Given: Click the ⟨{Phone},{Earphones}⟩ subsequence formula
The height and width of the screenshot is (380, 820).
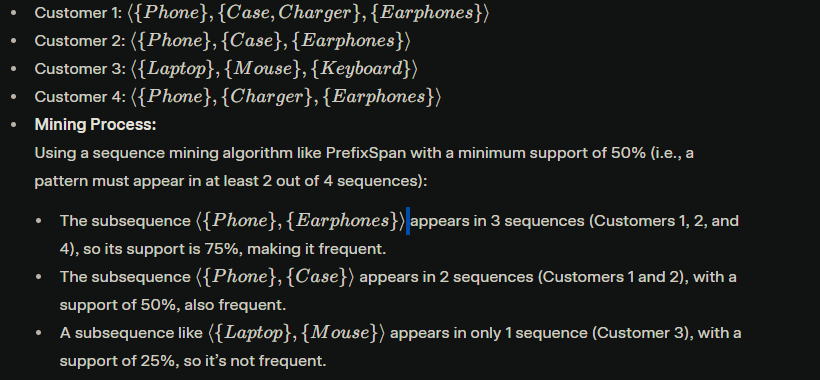Looking at the screenshot, I should pyautogui.click(x=300, y=221).
